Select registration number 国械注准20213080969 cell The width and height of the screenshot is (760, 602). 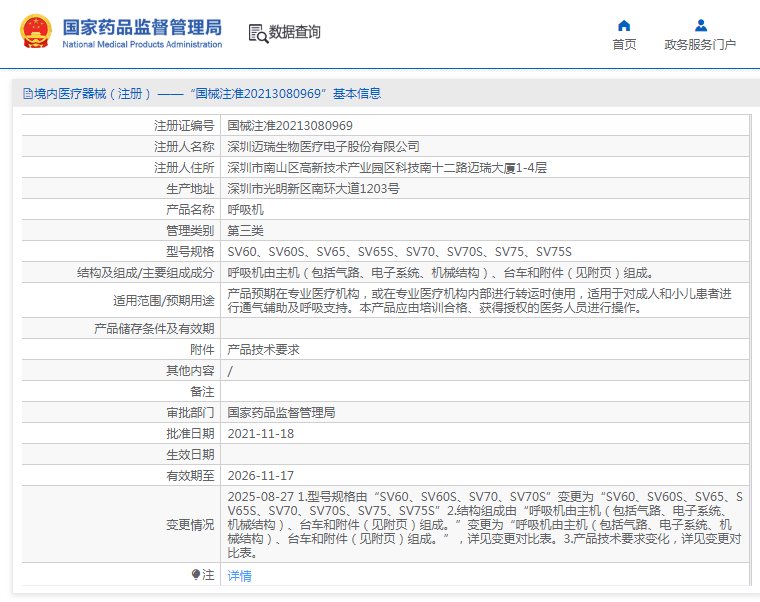[x=290, y=126]
